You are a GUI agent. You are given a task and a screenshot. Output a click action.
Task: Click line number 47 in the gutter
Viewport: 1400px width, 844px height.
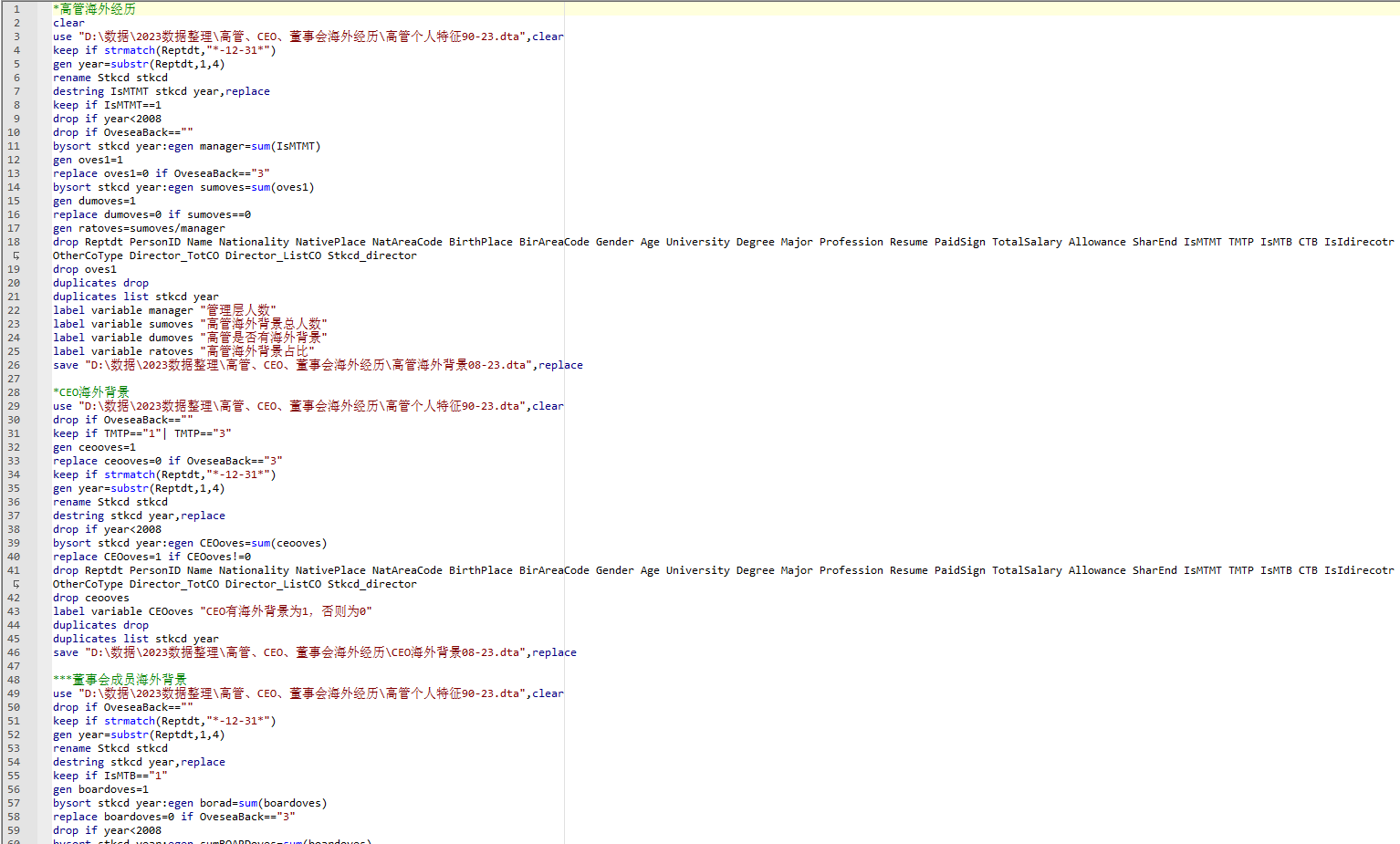coord(14,666)
